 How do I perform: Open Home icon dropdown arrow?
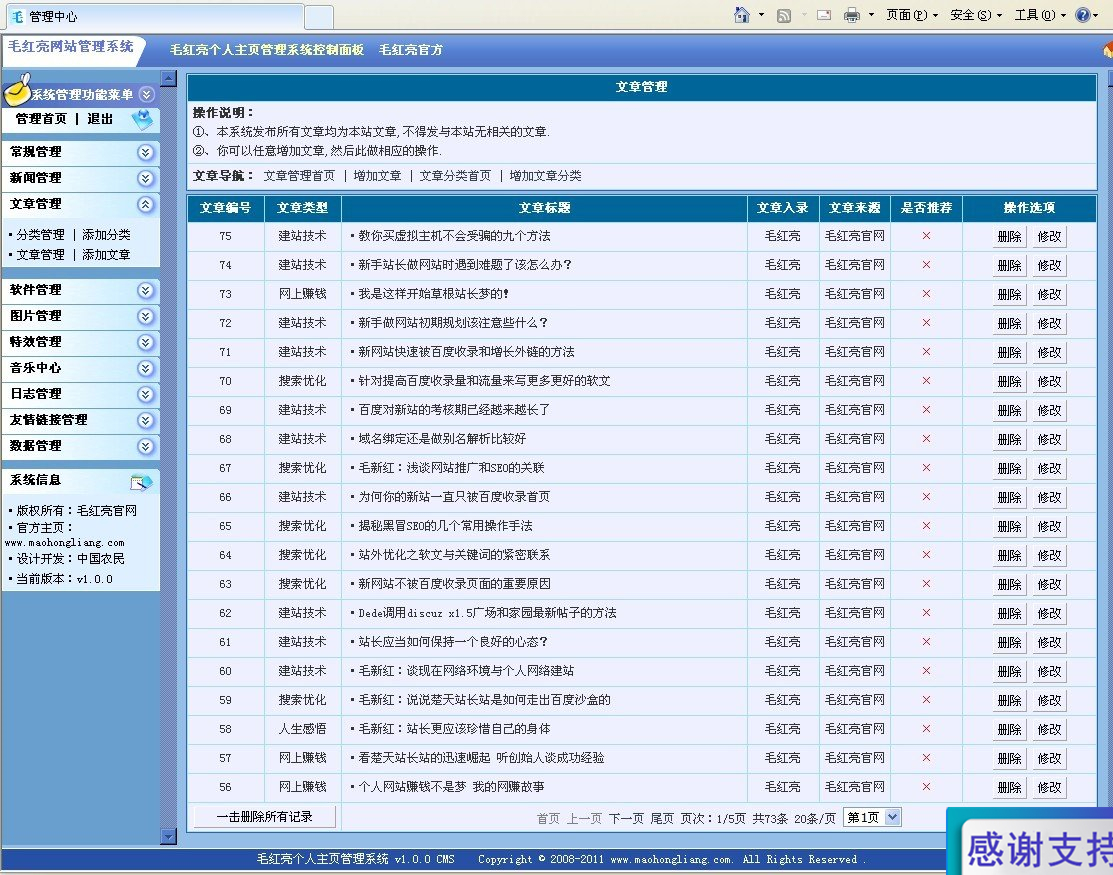(762, 15)
